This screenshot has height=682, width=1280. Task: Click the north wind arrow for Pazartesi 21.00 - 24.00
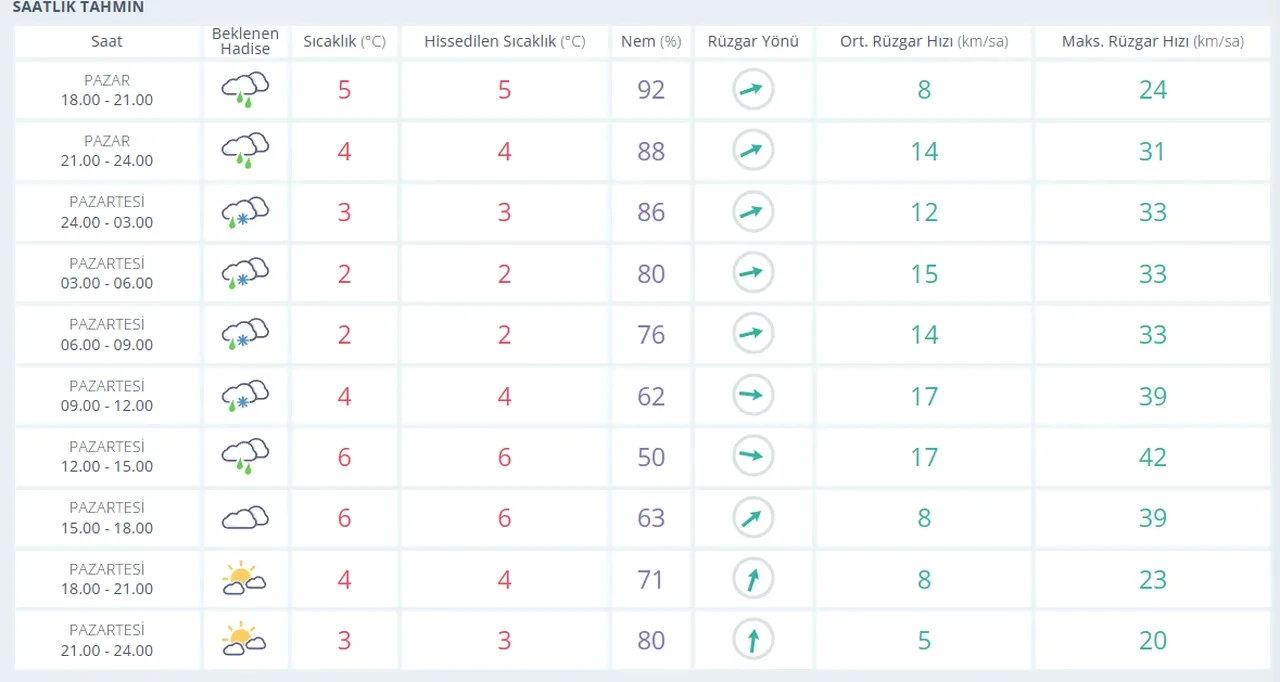[752, 640]
